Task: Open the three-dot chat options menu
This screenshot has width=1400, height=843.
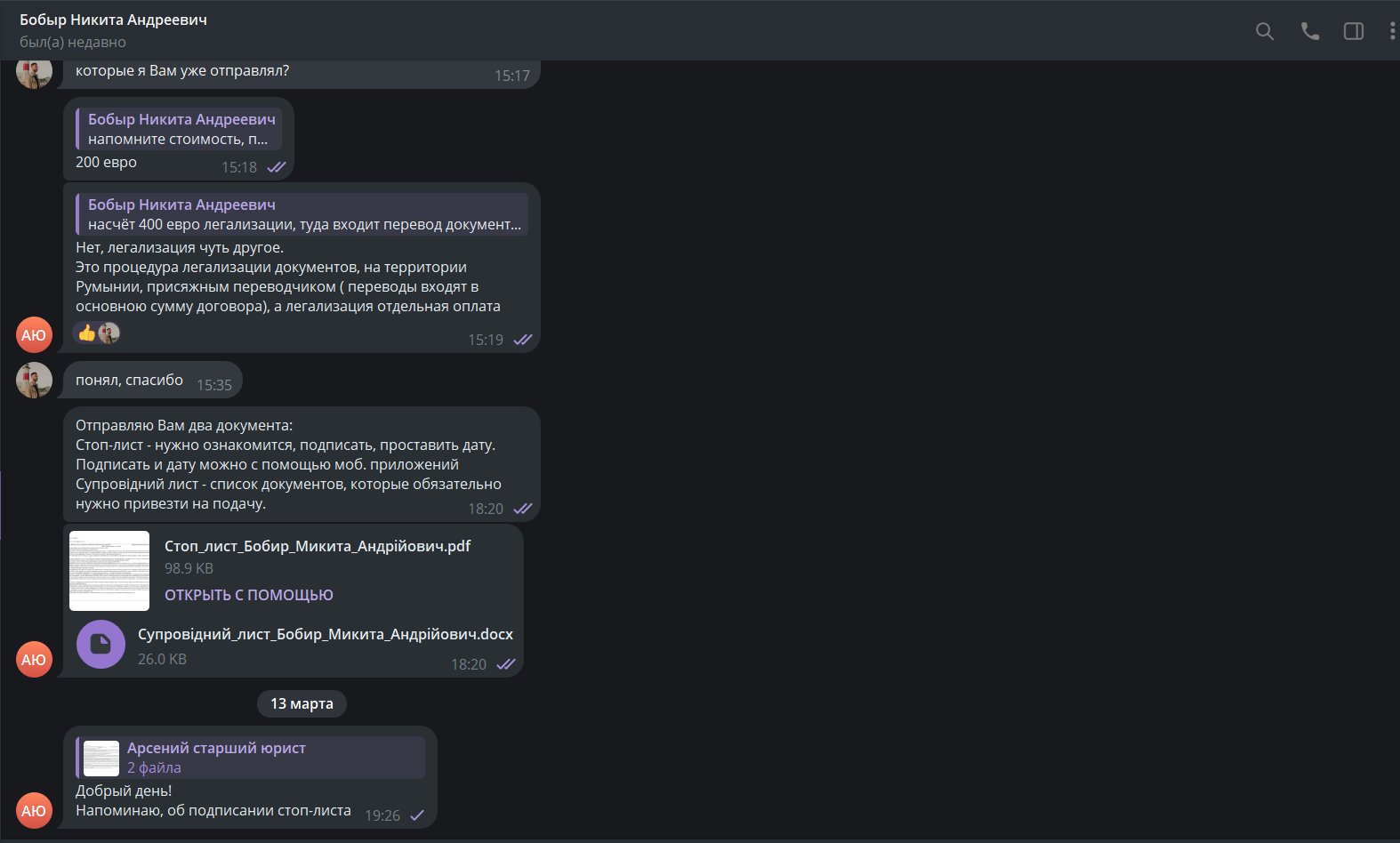Action: coord(1392,31)
